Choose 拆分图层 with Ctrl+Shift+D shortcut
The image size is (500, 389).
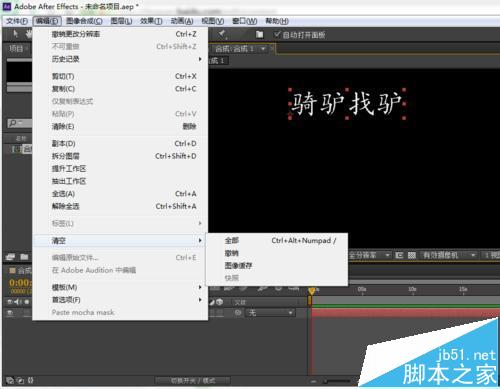120,156
